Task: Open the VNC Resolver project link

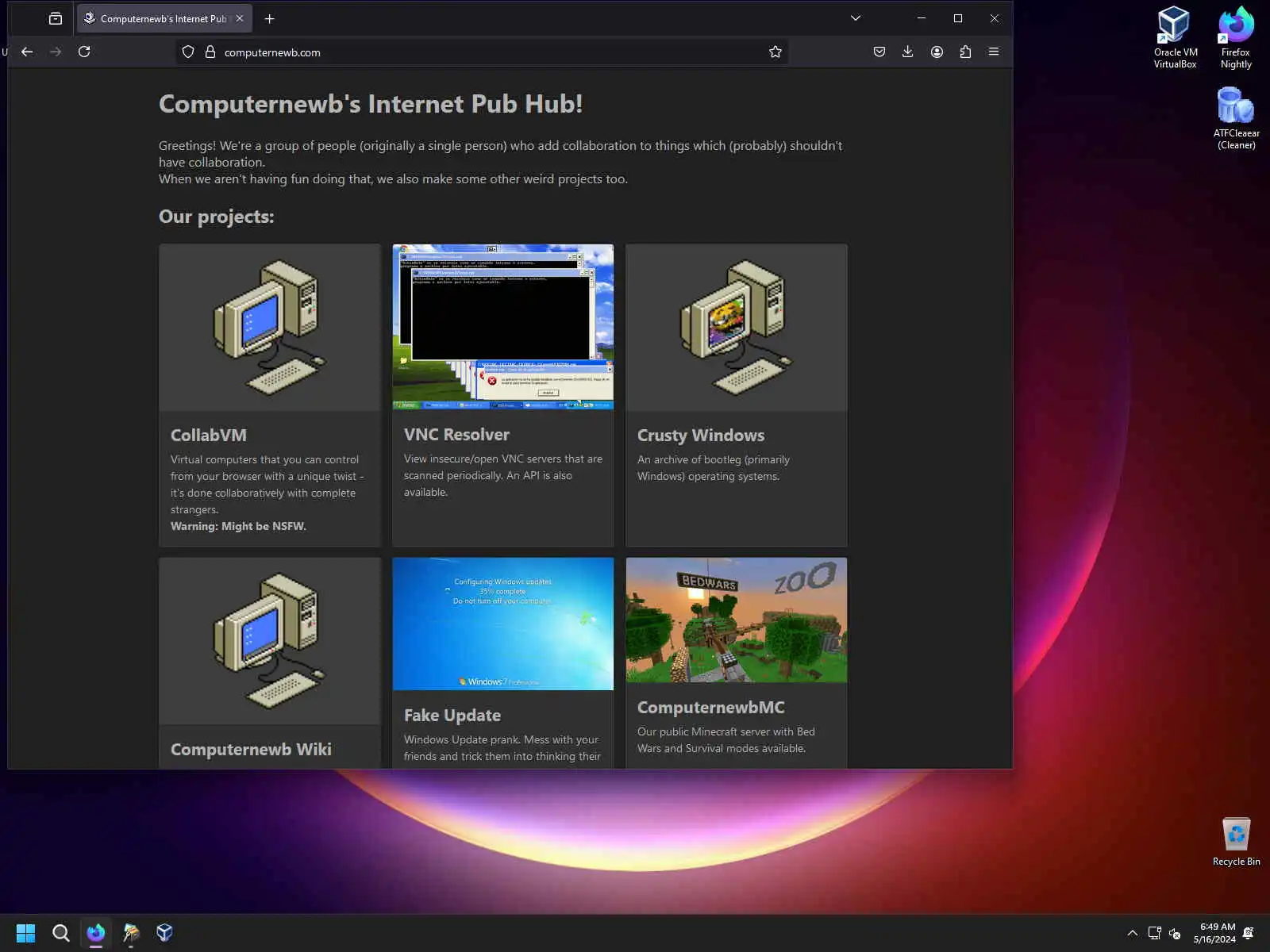Action: point(456,434)
